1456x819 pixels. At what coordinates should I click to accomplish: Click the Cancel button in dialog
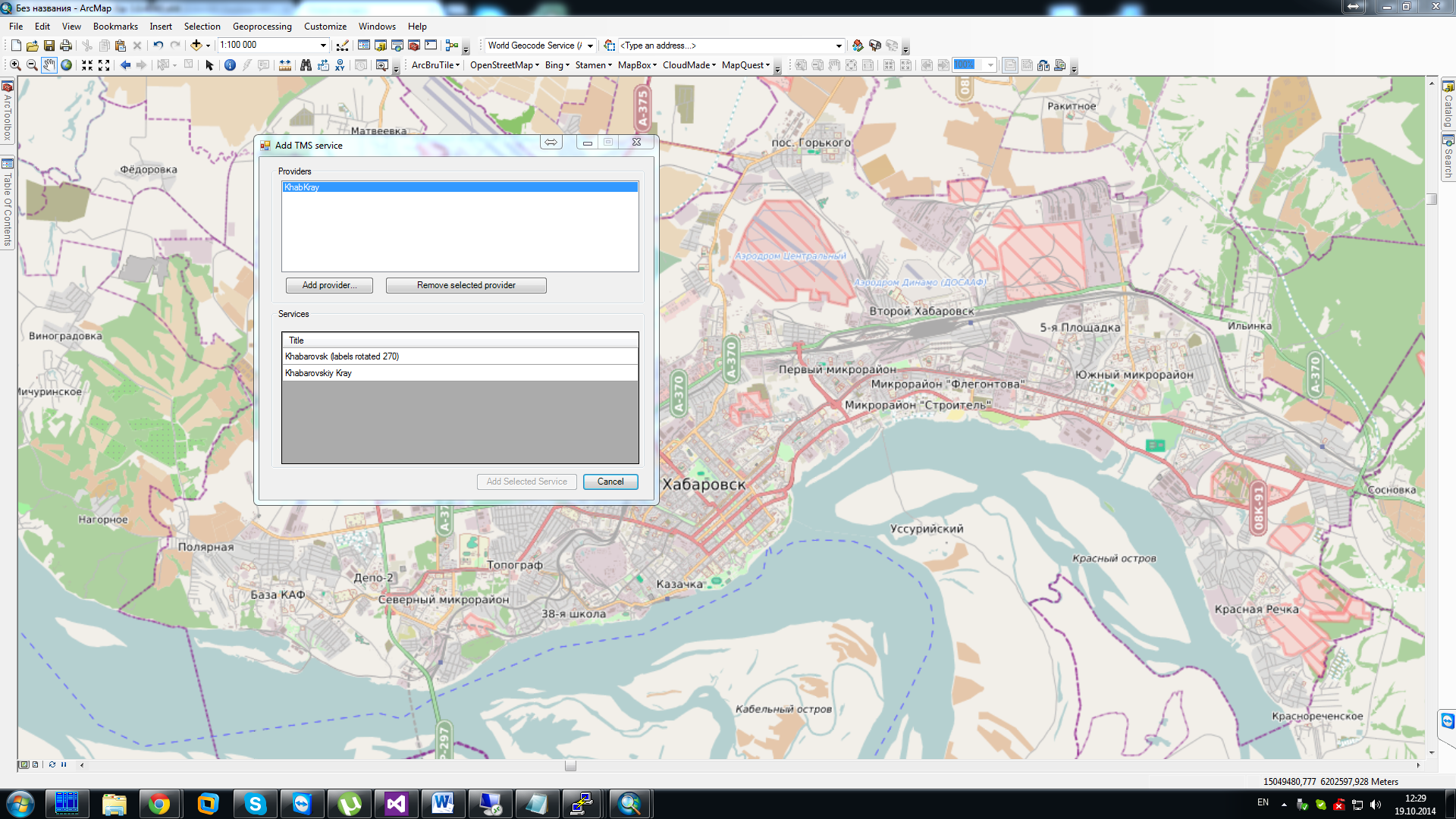pyautogui.click(x=610, y=481)
